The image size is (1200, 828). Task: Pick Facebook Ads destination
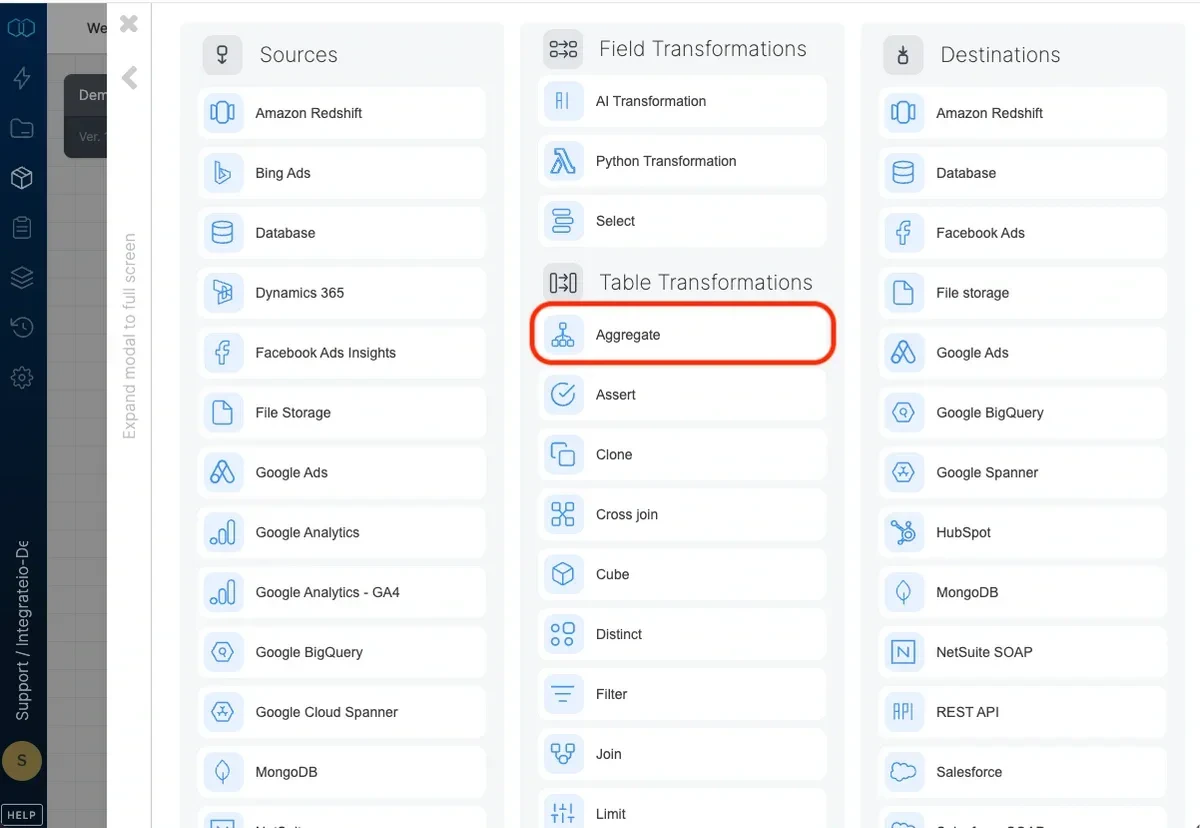(x=1023, y=233)
